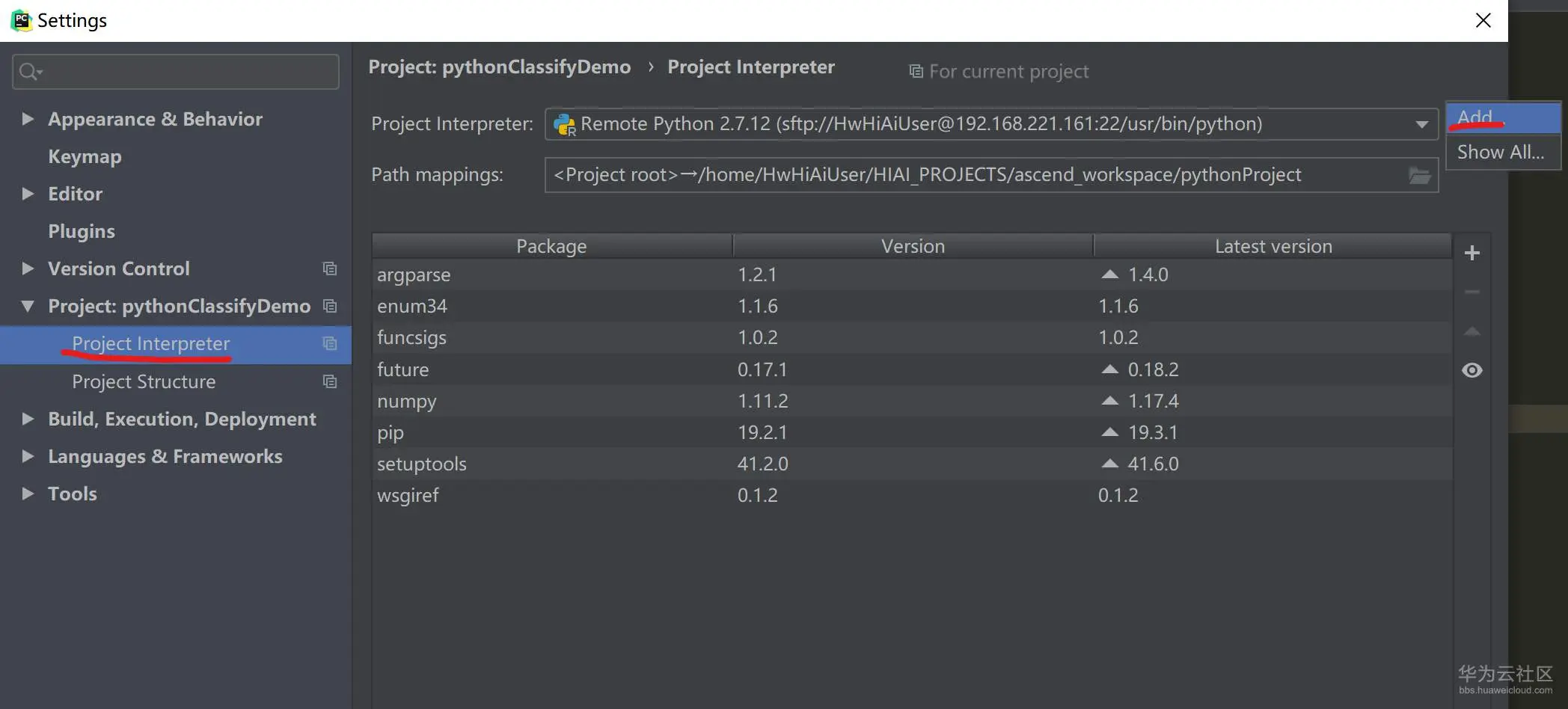Select Project Structure in the sidebar
This screenshot has width=1568, height=709.
144,381
